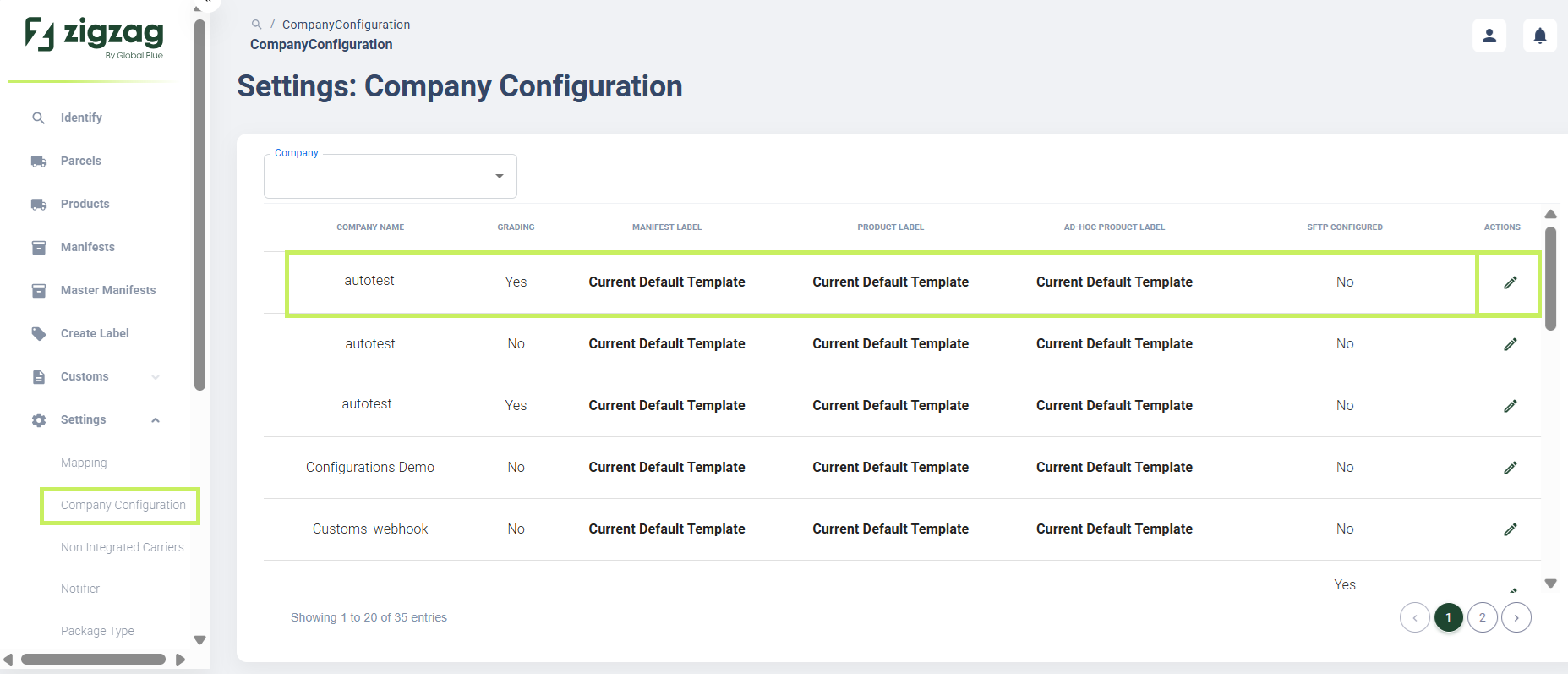Image resolution: width=1568 pixels, height=674 pixels.
Task: Click next page arrow button
Action: tap(1516, 617)
